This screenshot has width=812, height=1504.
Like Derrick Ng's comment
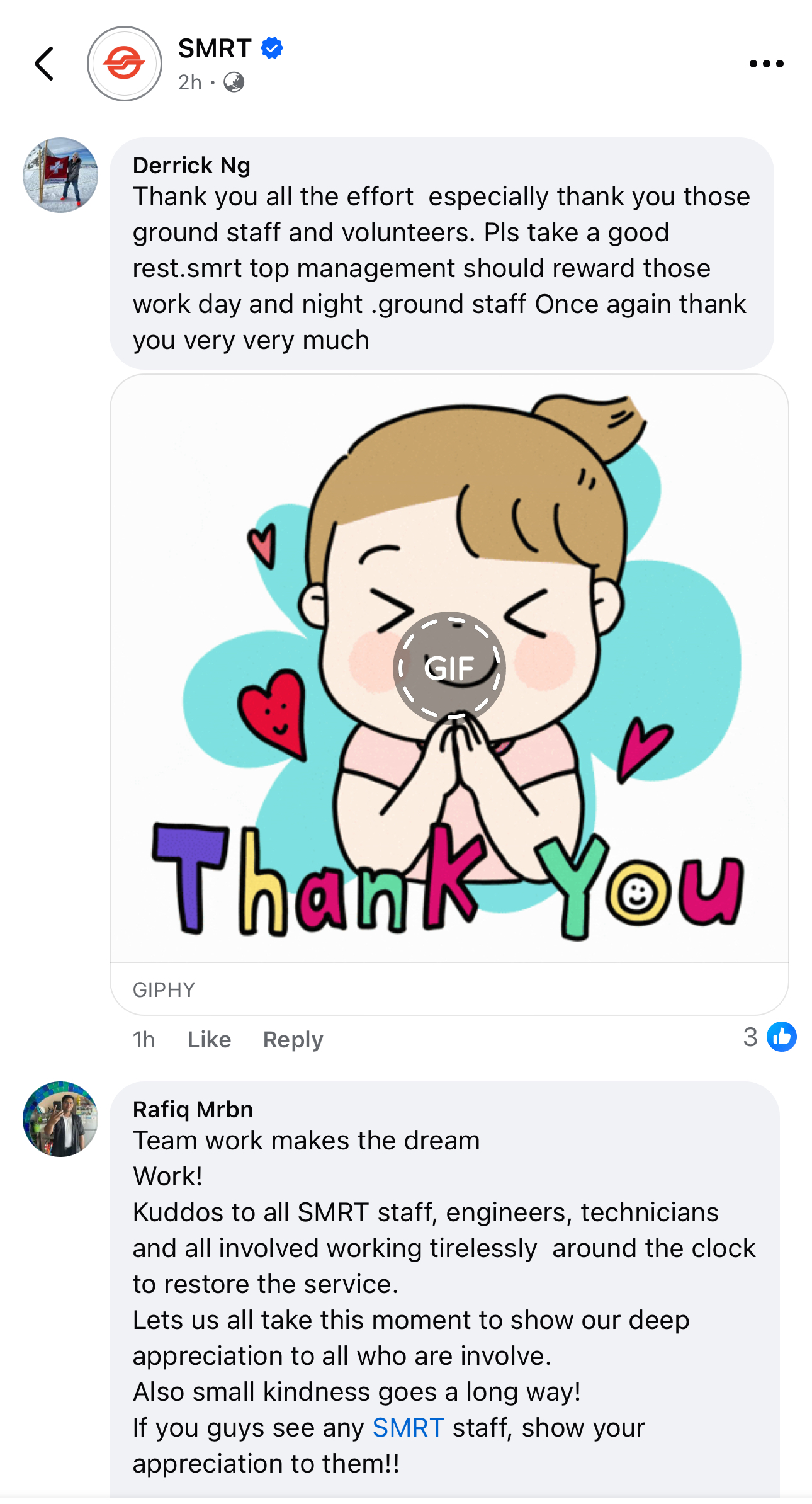(209, 1039)
